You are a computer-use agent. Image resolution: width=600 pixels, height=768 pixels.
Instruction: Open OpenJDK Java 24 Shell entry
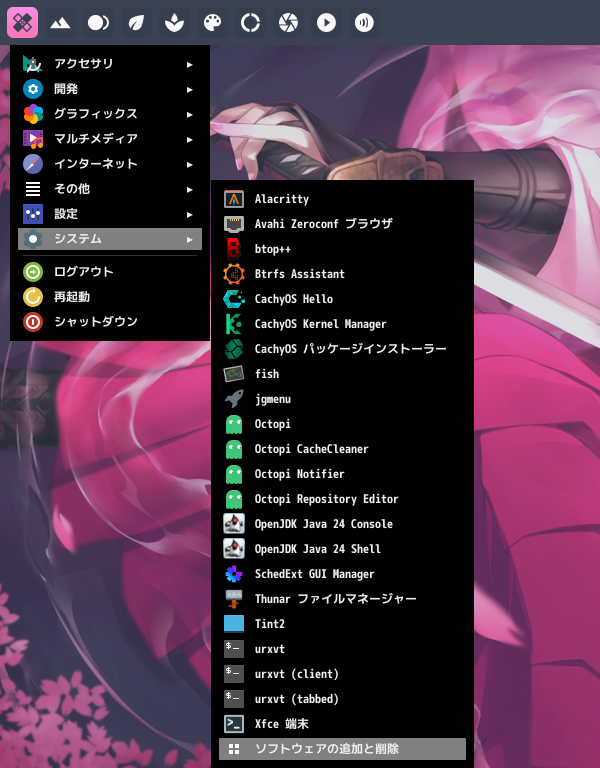[x=342, y=549]
